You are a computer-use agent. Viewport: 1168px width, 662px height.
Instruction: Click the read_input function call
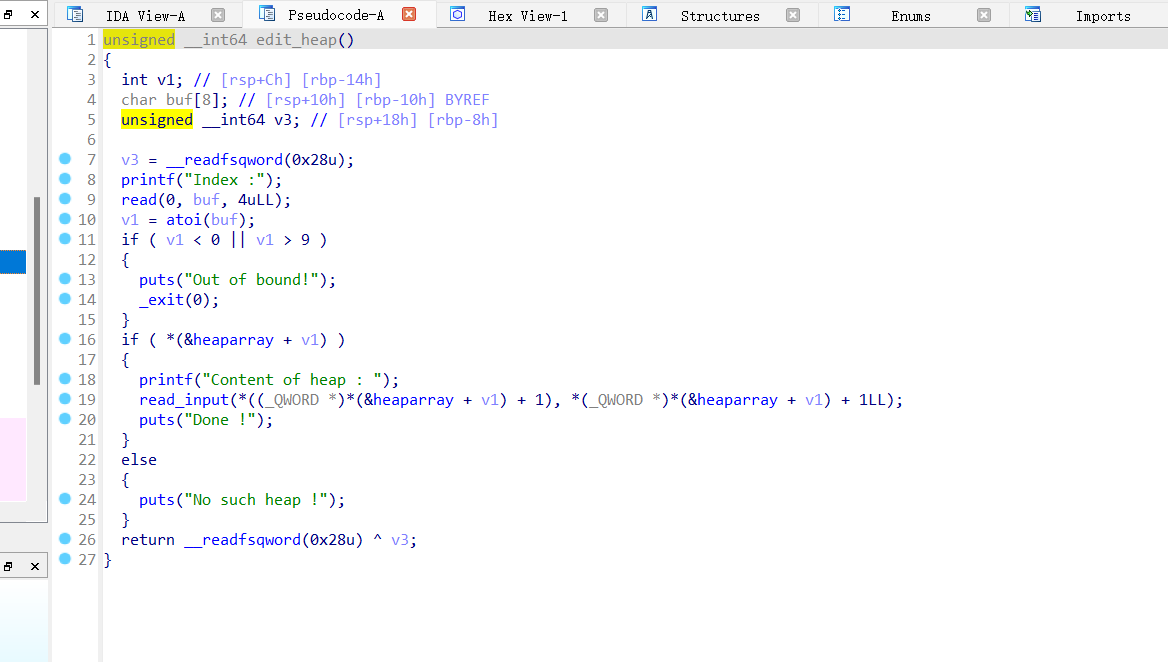(184, 400)
